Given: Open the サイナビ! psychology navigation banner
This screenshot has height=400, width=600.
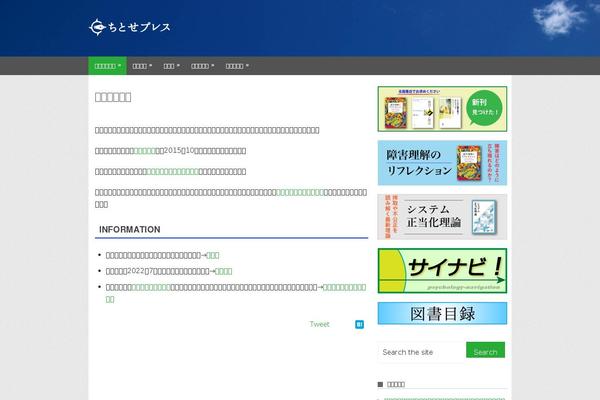Looking at the screenshot, I should (442, 271).
